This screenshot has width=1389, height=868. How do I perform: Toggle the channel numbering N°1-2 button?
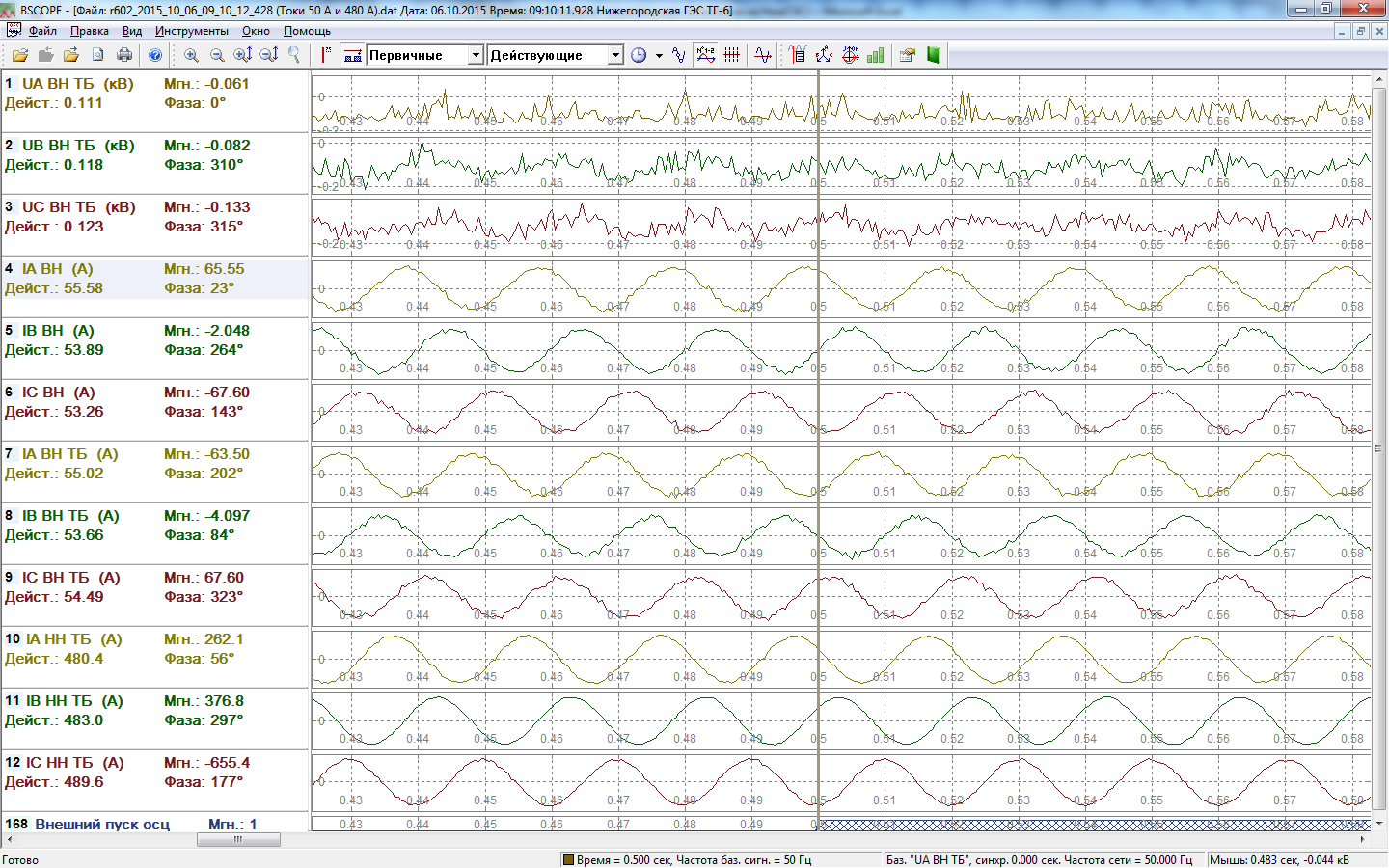[706, 55]
